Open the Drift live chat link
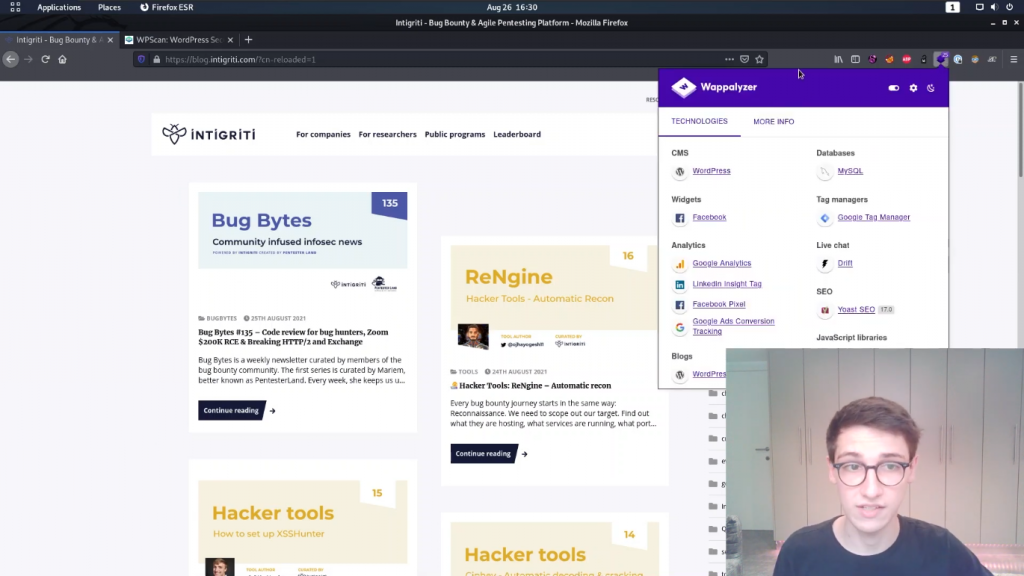Screen dimensions: 1024x576 tap(844, 263)
